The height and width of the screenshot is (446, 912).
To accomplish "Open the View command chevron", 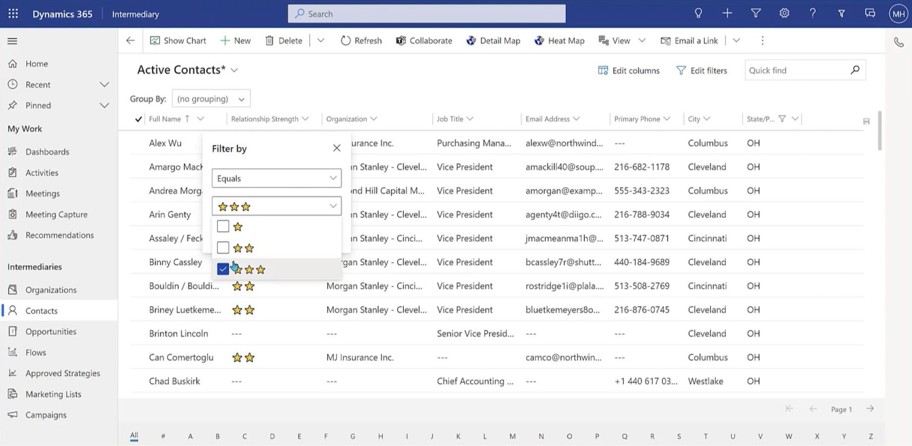I will 642,41.
